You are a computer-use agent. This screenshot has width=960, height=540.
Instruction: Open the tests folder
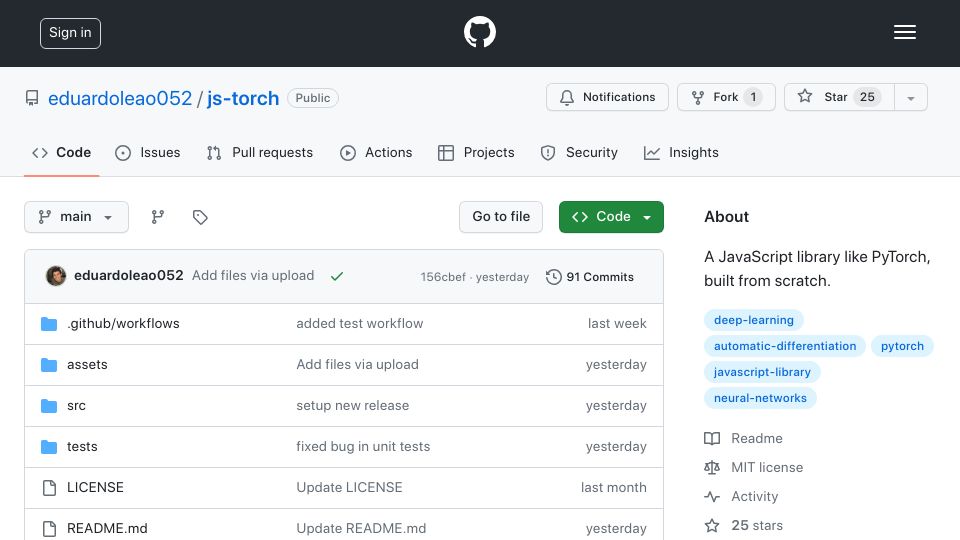pos(82,446)
